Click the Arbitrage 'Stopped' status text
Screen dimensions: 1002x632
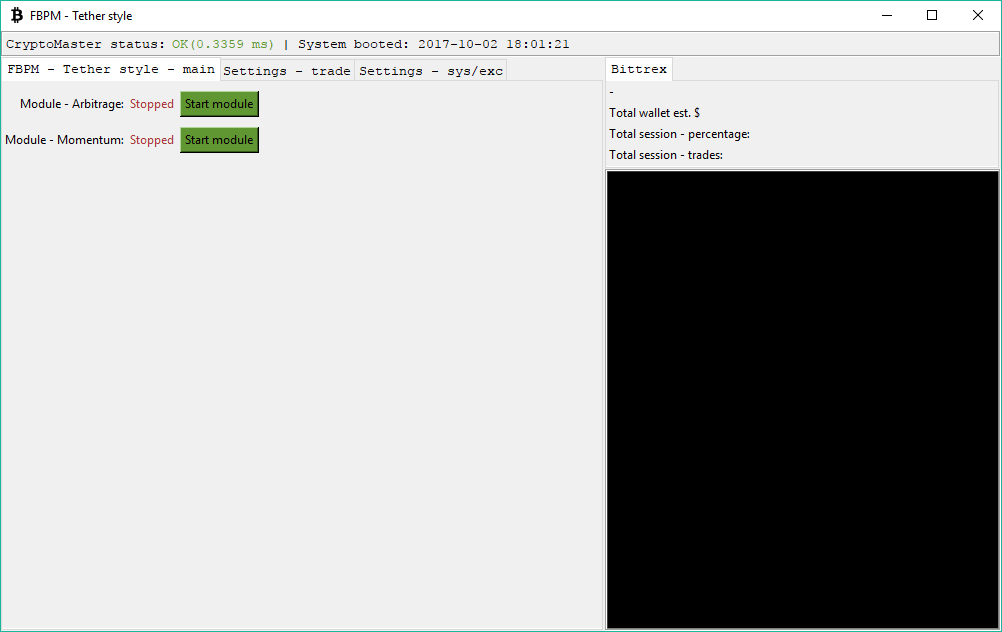[151, 104]
